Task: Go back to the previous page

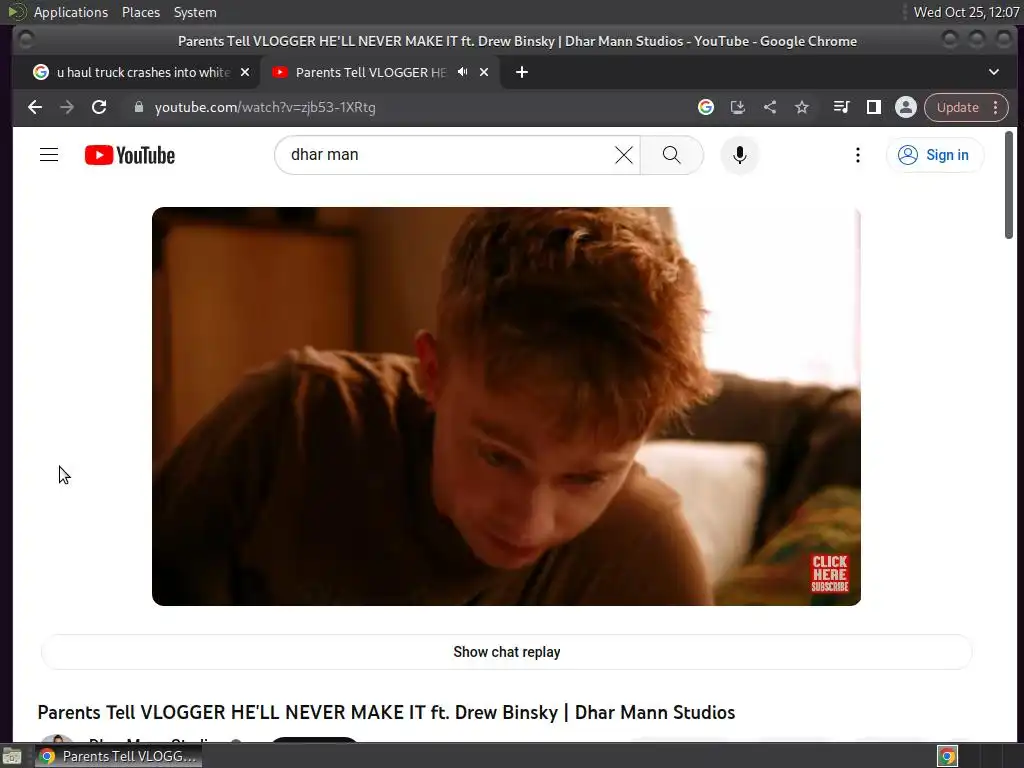Action: (x=35, y=107)
